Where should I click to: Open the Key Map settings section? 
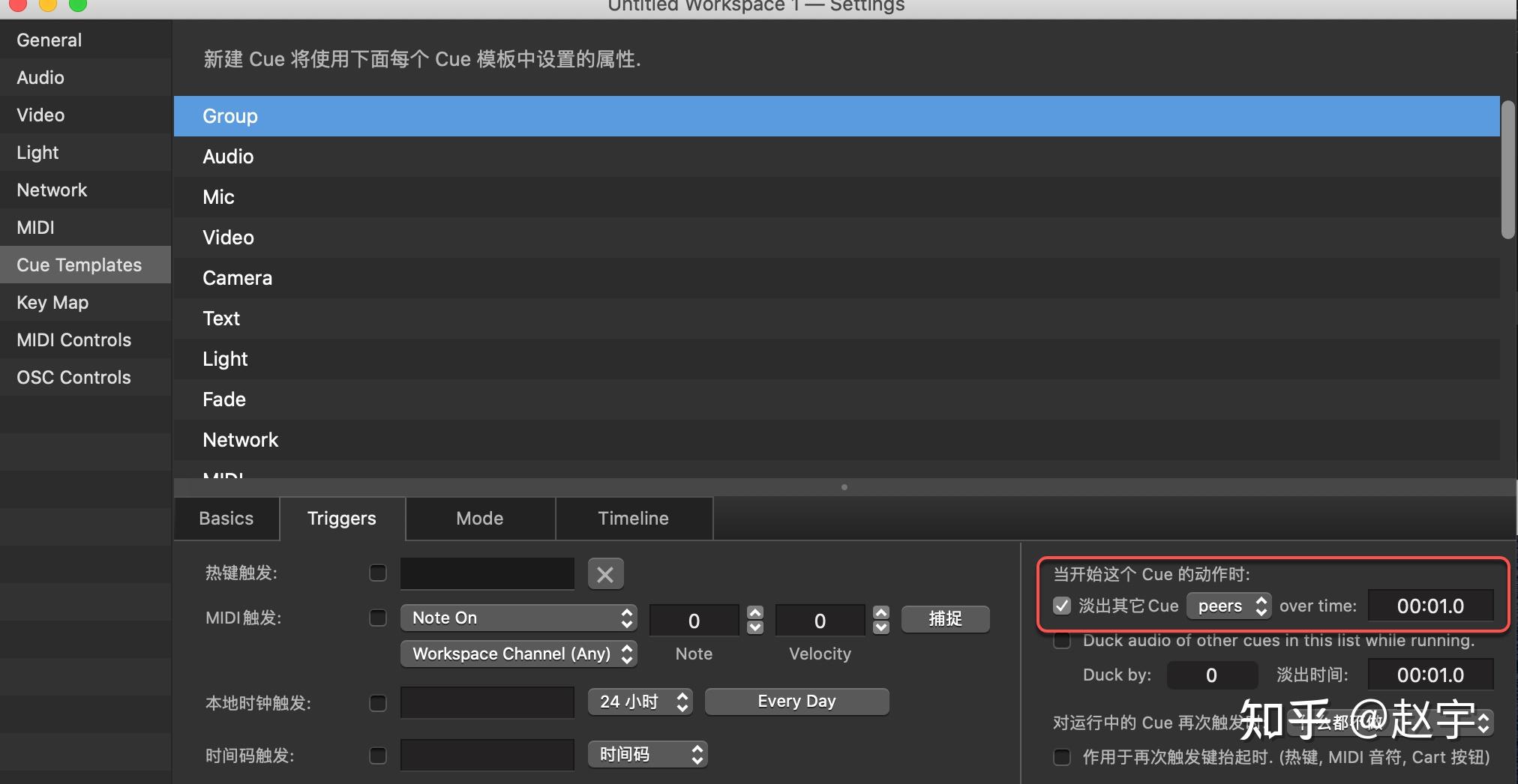(x=52, y=302)
